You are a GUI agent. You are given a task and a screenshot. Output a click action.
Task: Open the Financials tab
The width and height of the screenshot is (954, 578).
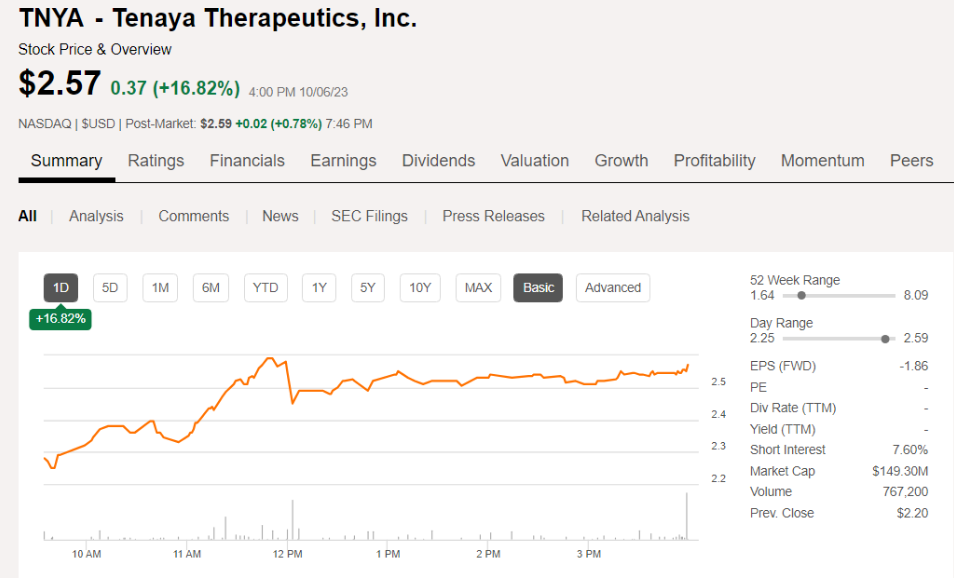pos(247,161)
